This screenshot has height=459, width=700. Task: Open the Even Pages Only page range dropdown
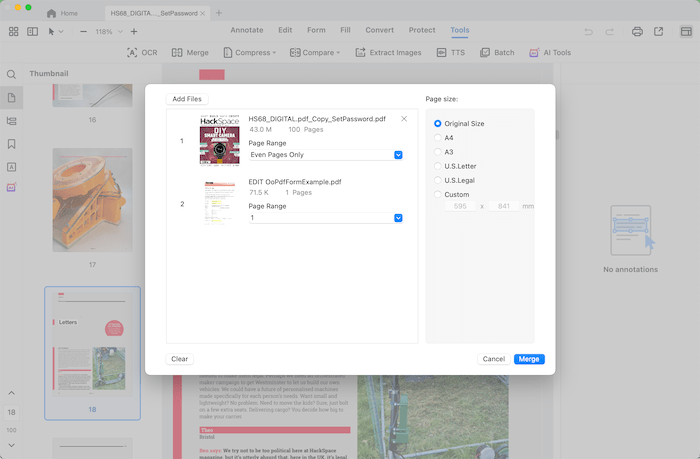coord(398,155)
